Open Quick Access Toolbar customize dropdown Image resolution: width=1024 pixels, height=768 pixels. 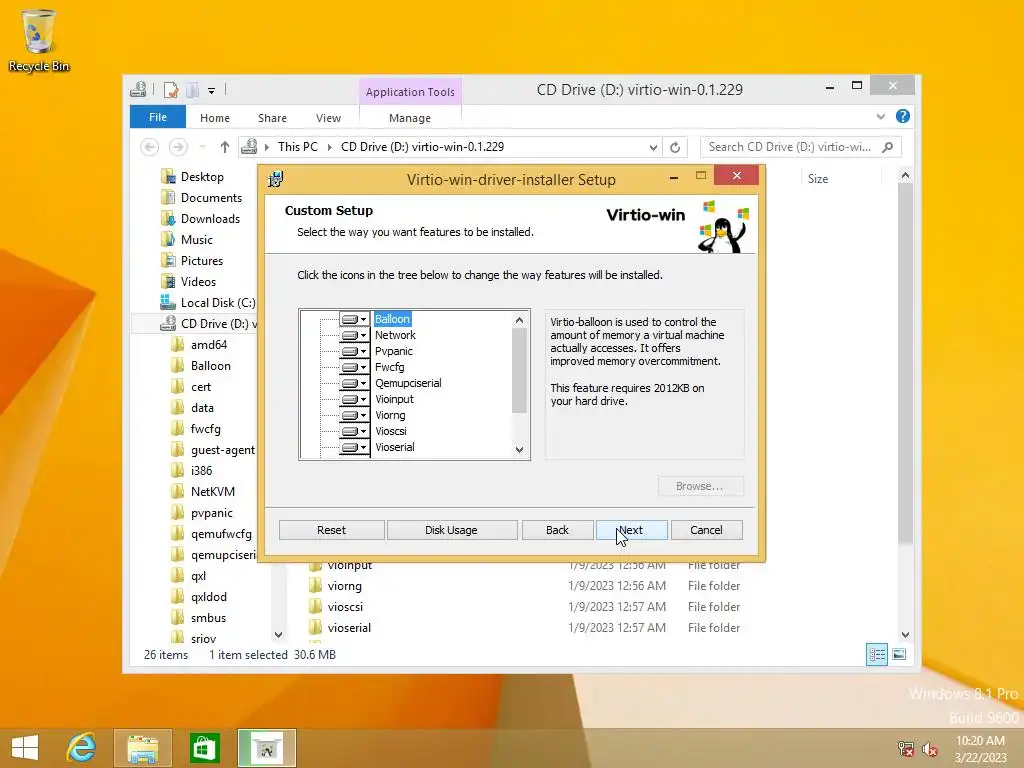tap(212, 91)
